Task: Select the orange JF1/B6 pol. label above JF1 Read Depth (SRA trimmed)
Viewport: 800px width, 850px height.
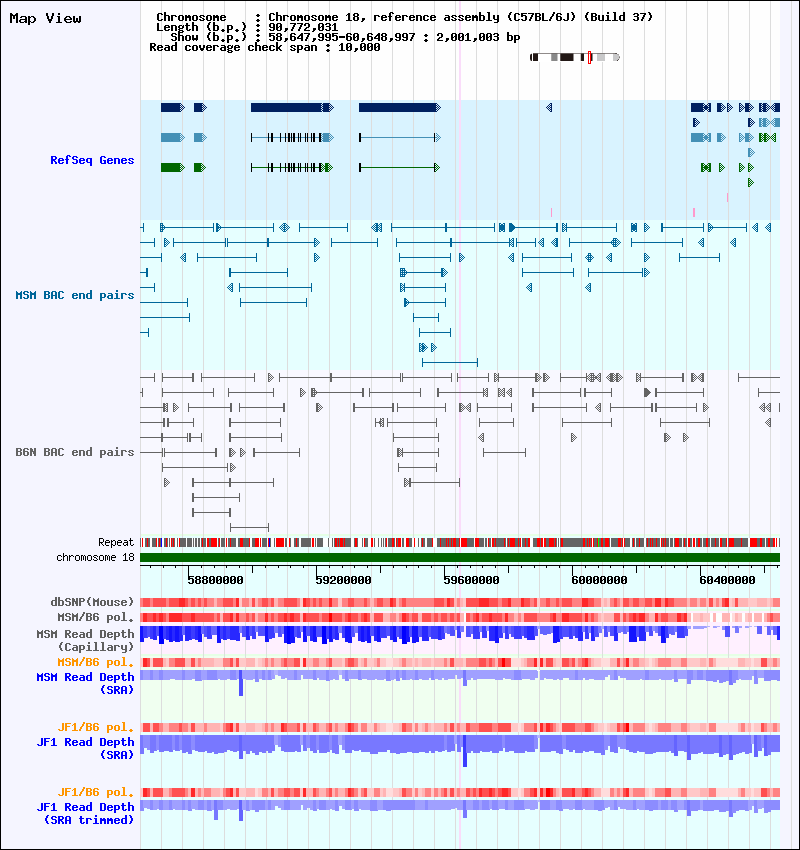Action: (96, 792)
